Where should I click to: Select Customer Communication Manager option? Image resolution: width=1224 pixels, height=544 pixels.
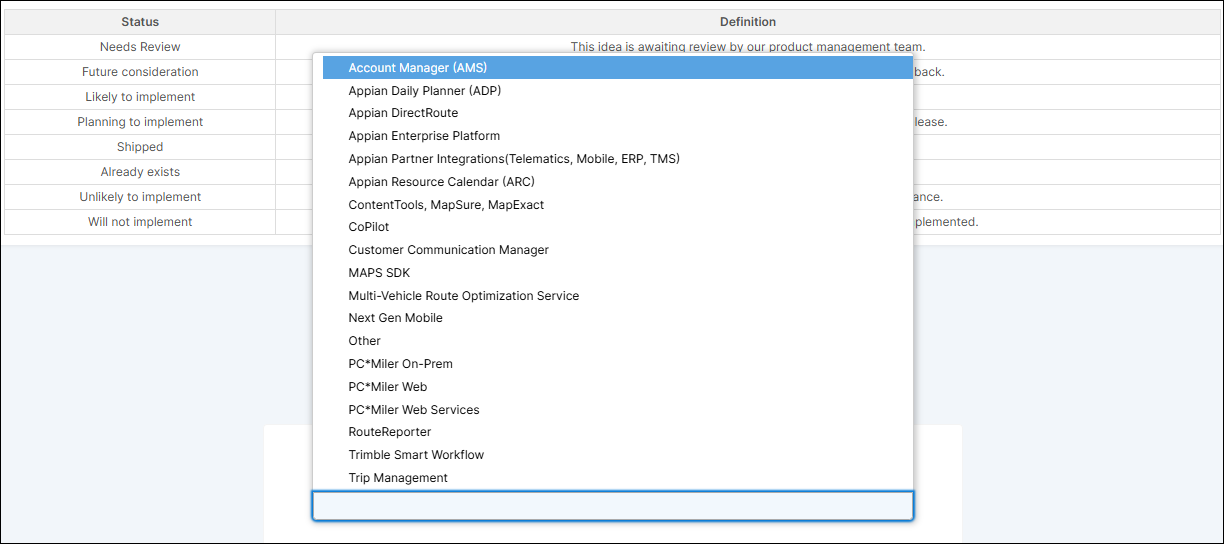click(x=448, y=250)
